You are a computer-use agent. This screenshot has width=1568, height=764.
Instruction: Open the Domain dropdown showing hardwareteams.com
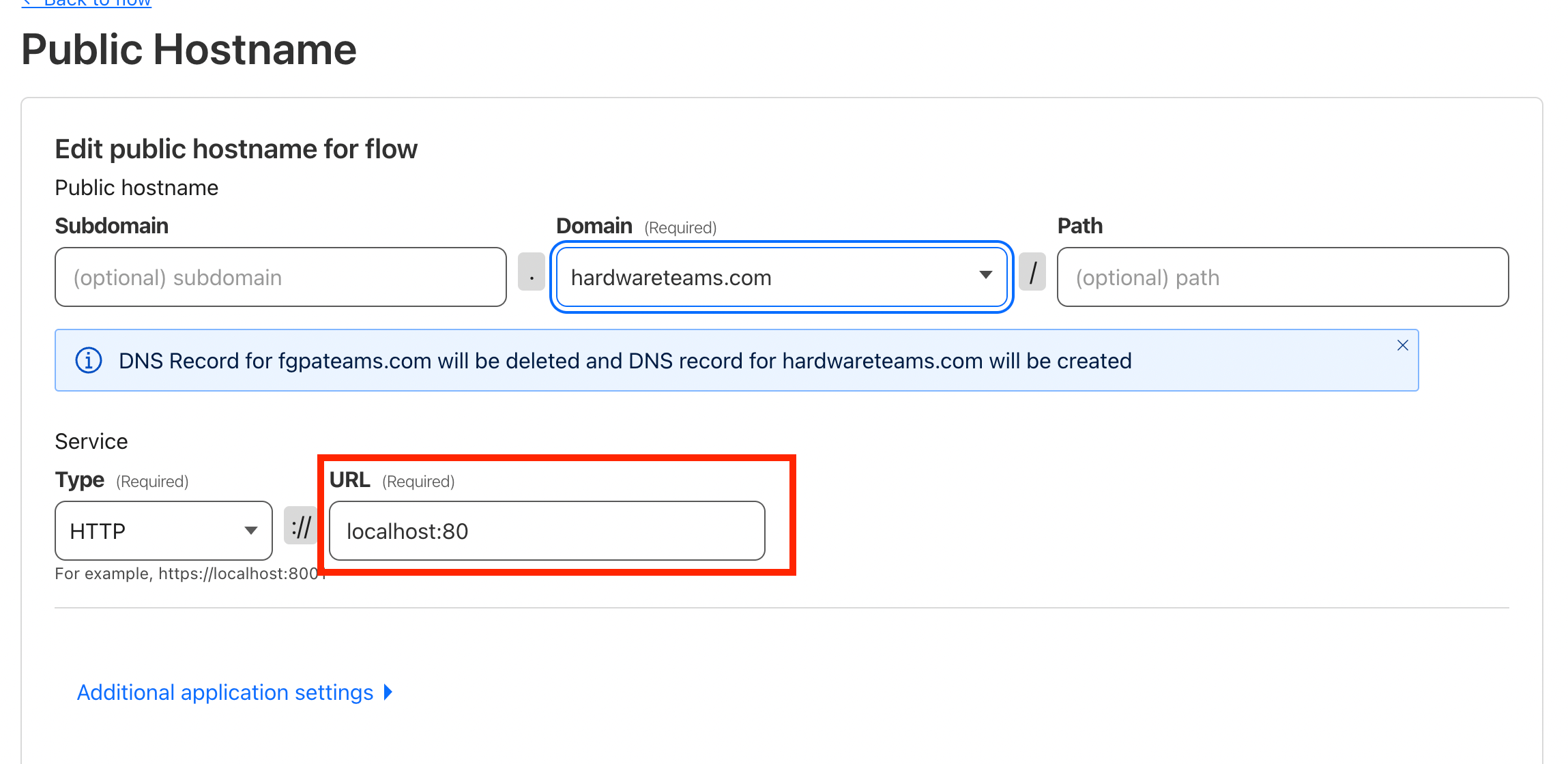coord(781,278)
